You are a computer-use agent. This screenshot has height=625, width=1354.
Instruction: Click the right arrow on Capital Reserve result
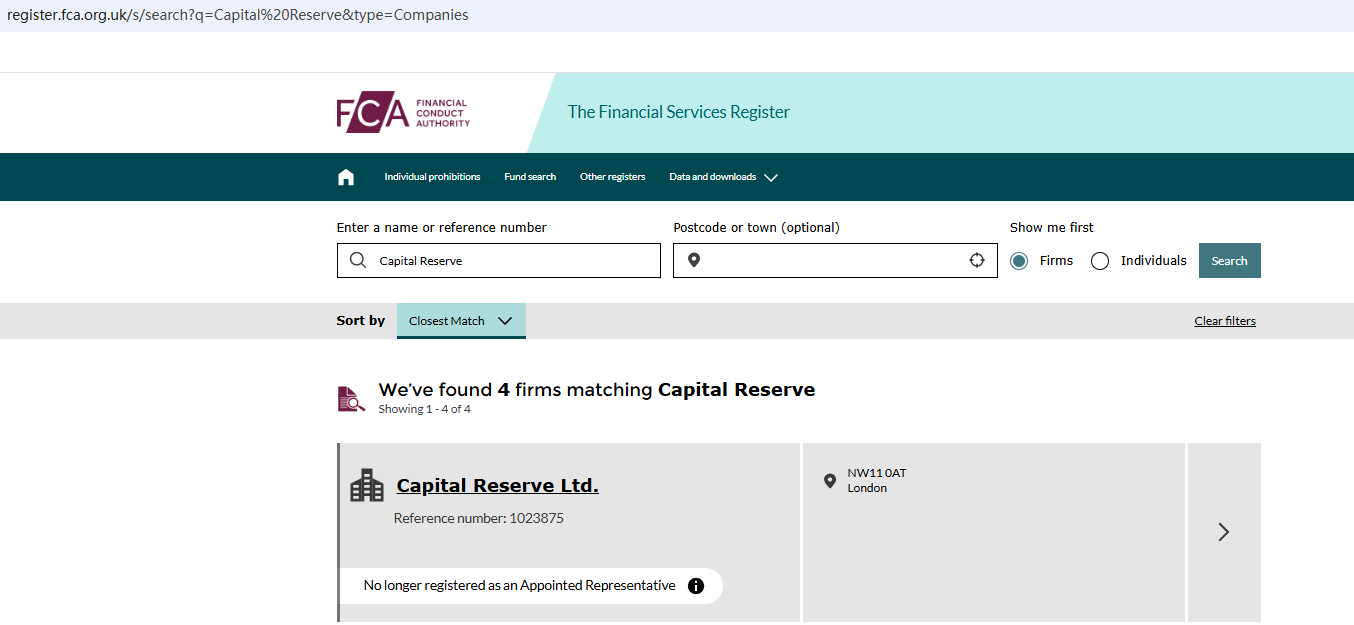(1223, 532)
